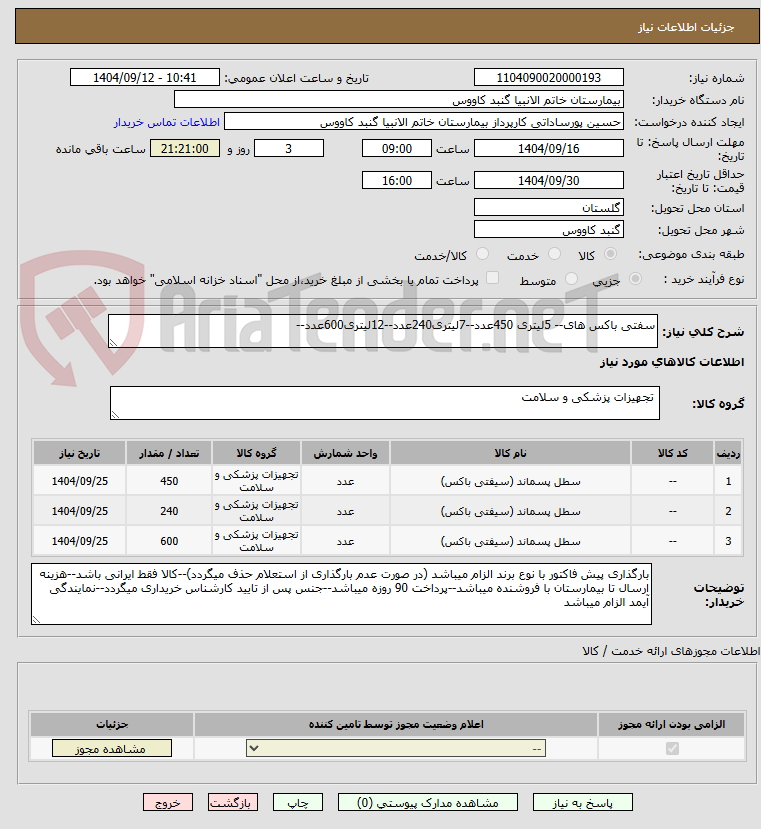Click the واحد شمارش column header
Image resolution: width=761 pixels, height=829 pixels.
point(345,453)
